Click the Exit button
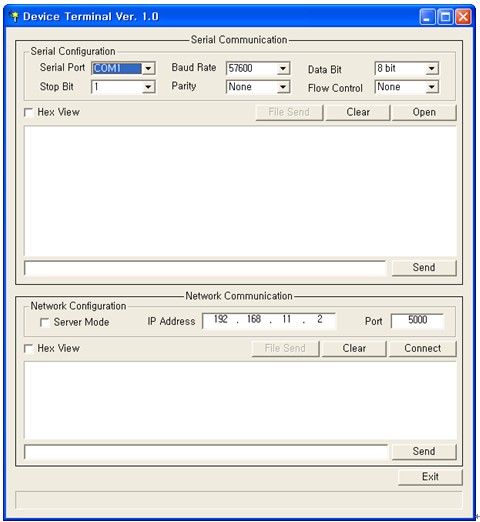The image size is (480, 522). click(x=430, y=477)
